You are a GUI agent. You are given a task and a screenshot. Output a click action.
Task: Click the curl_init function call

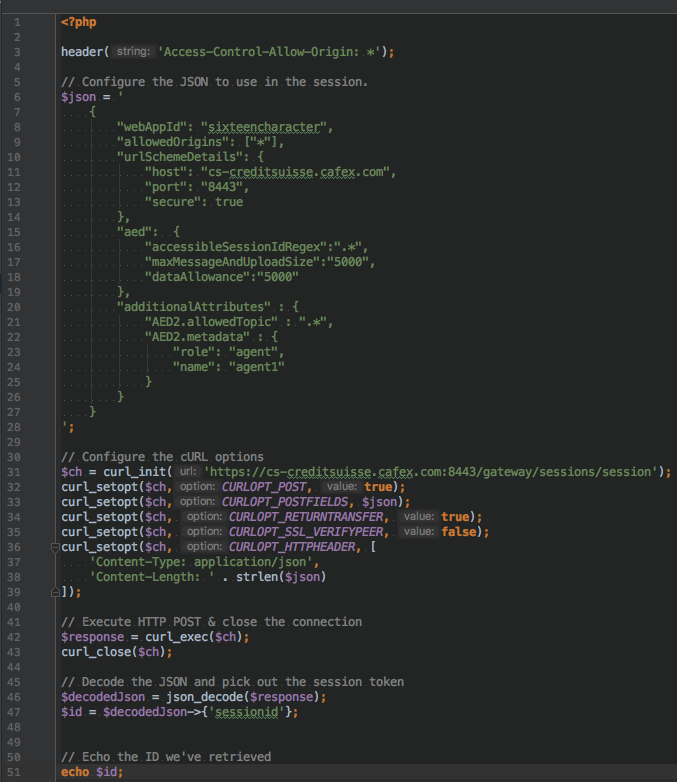(x=135, y=472)
